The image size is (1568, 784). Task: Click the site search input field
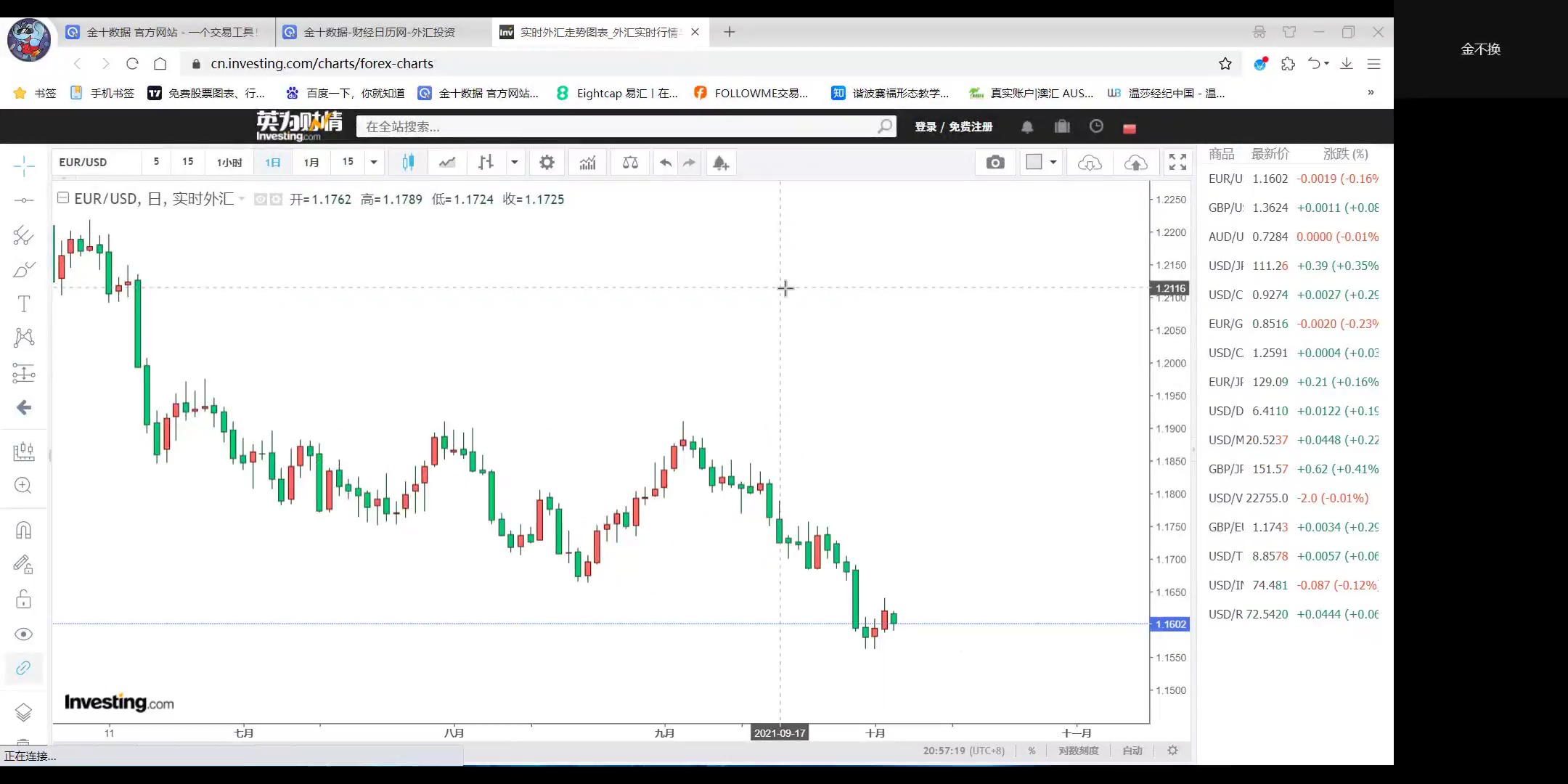[617, 127]
